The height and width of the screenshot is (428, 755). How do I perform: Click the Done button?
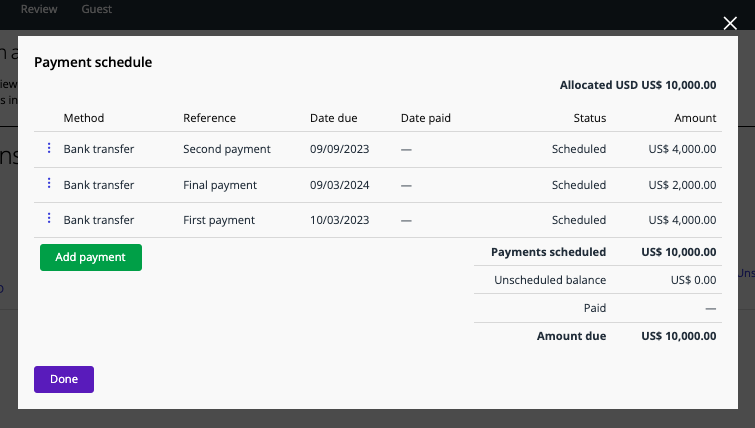pos(64,379)
